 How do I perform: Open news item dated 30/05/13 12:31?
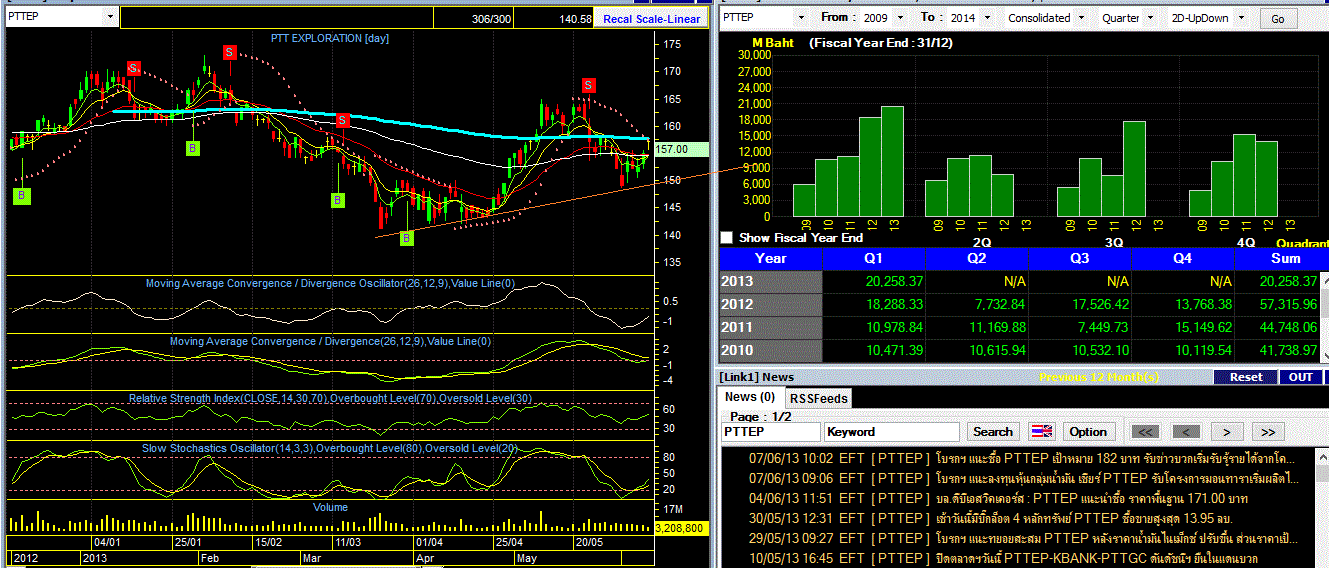pyautogui.click(x=1020, y=518)
